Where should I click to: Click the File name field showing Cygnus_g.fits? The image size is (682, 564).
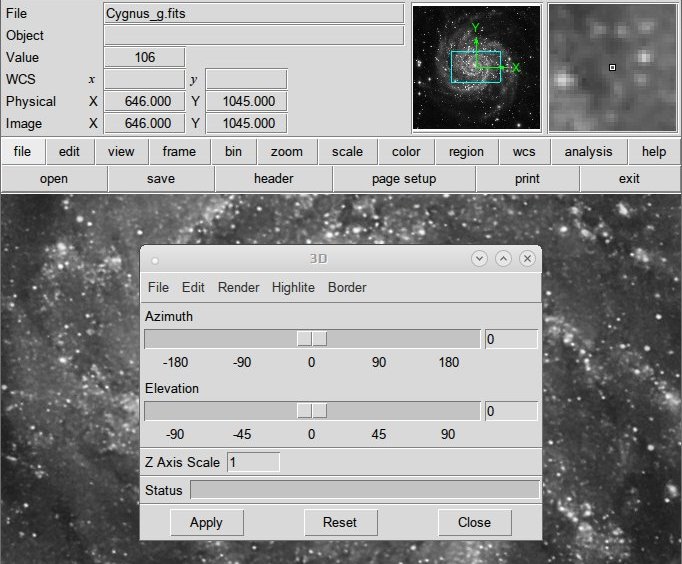pyautogui.click(x=254, y=13)
